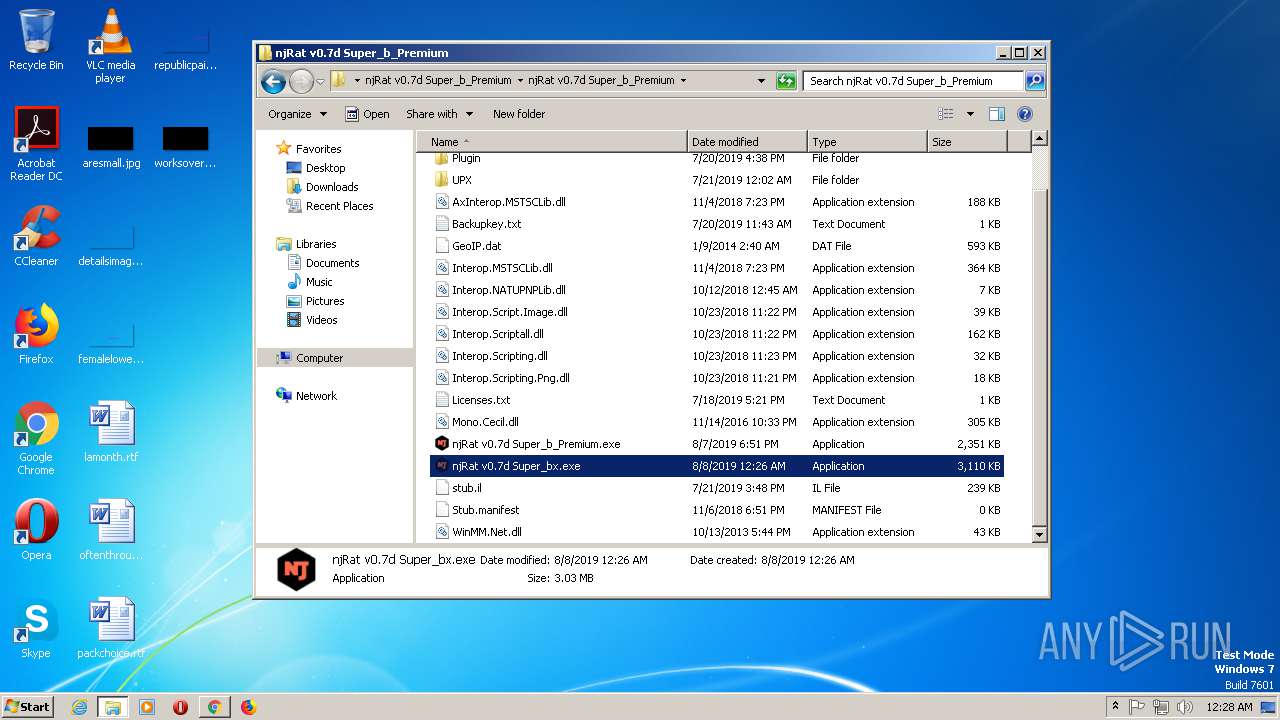Open Pictures library

click(325, 301)
